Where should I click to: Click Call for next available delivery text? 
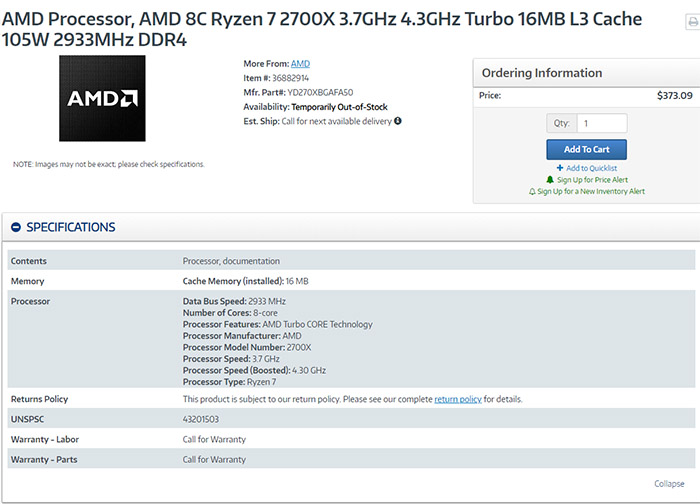coord(337,121)
